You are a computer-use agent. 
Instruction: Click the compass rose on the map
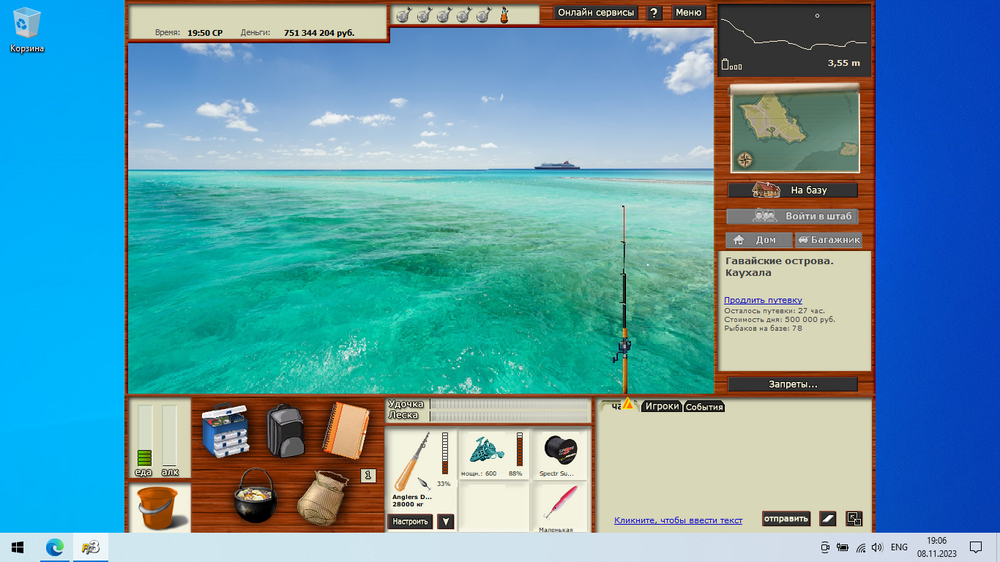(744, 159)
